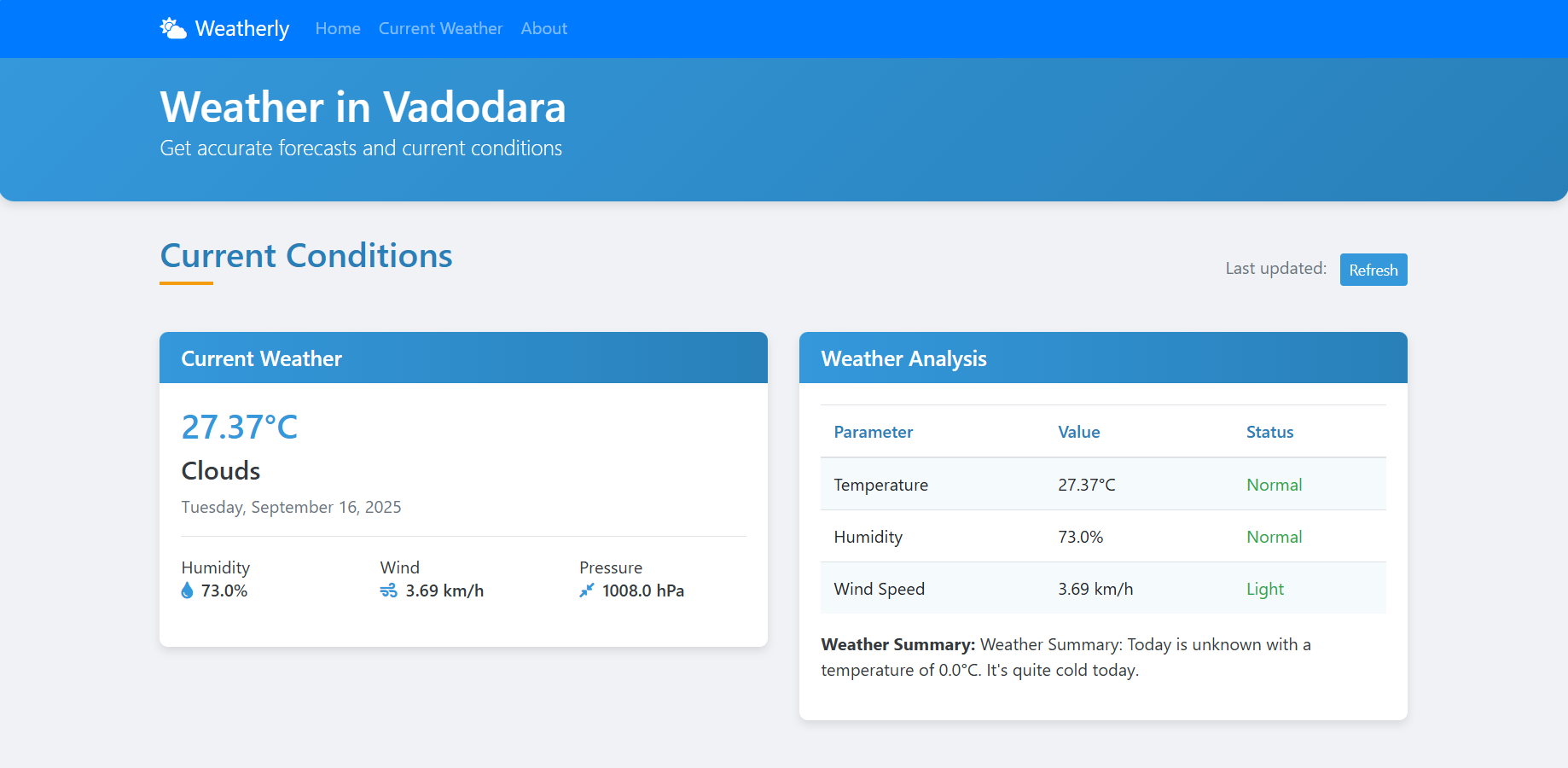Click the Weatherly sun-cloud logo icon
1568x768 pixels.
pyautogui.click(x=173, y=28)
